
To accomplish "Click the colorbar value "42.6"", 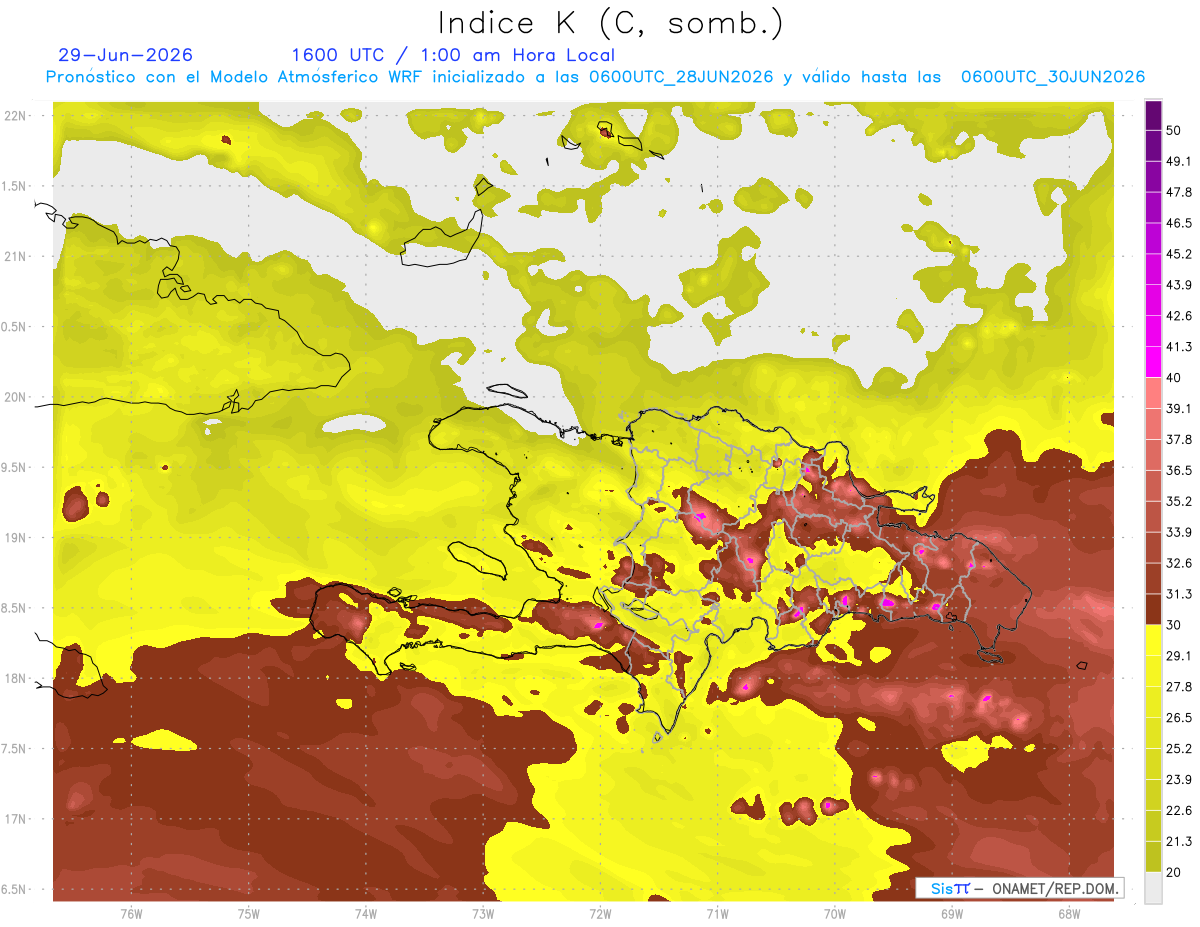I will [x=1179, y=316].
